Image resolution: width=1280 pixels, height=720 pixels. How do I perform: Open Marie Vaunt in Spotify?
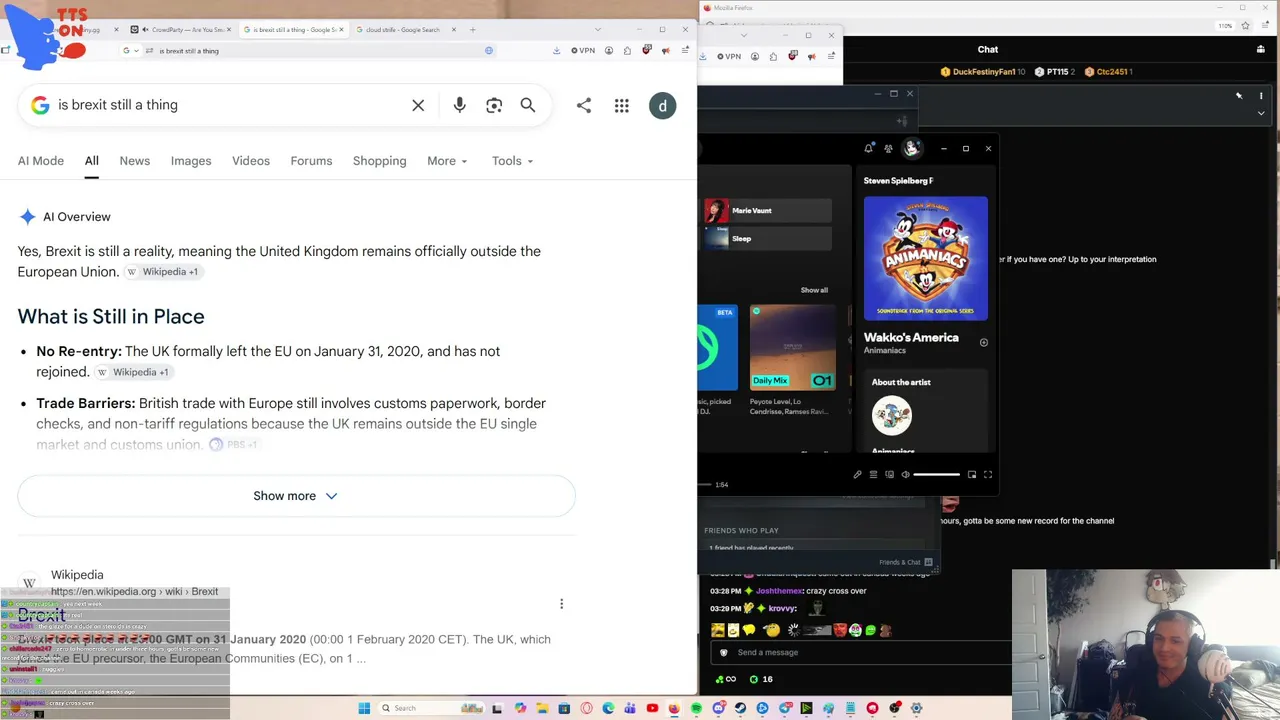tap(768, 211)
